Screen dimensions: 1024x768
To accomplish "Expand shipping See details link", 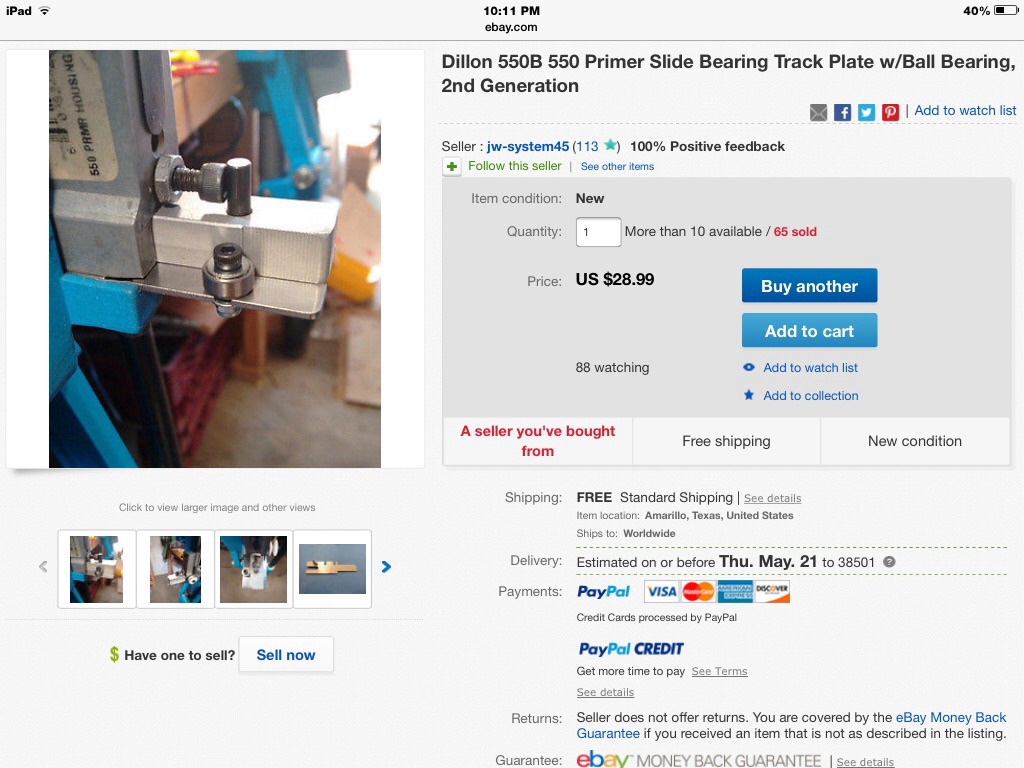I will tap(773, 498).
